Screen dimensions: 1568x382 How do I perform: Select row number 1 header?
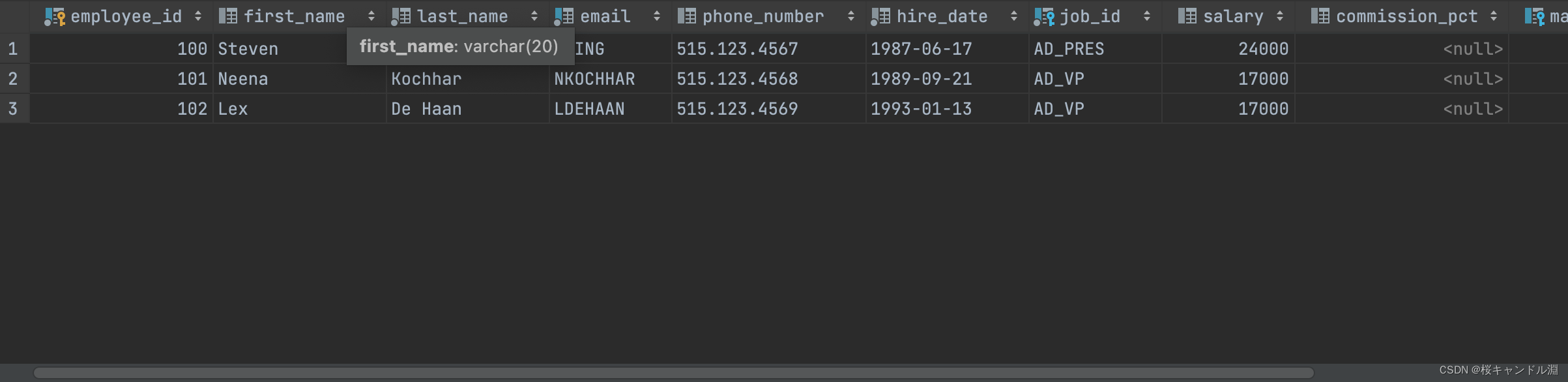coord(13,49)
